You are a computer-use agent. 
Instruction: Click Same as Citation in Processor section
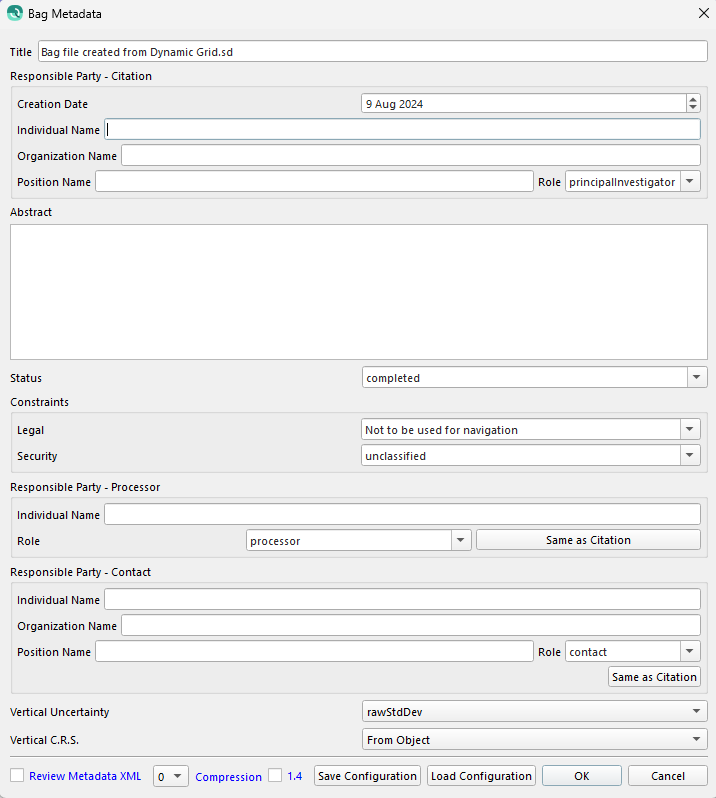588,540
